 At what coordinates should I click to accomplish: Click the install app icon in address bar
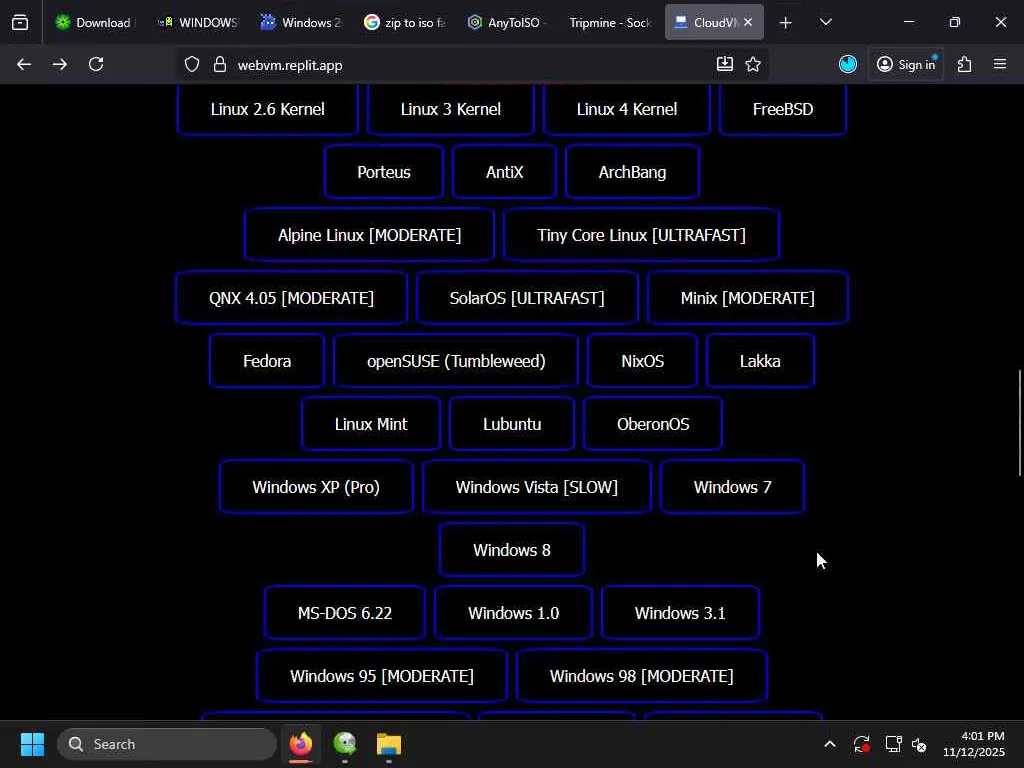point(725,64)
